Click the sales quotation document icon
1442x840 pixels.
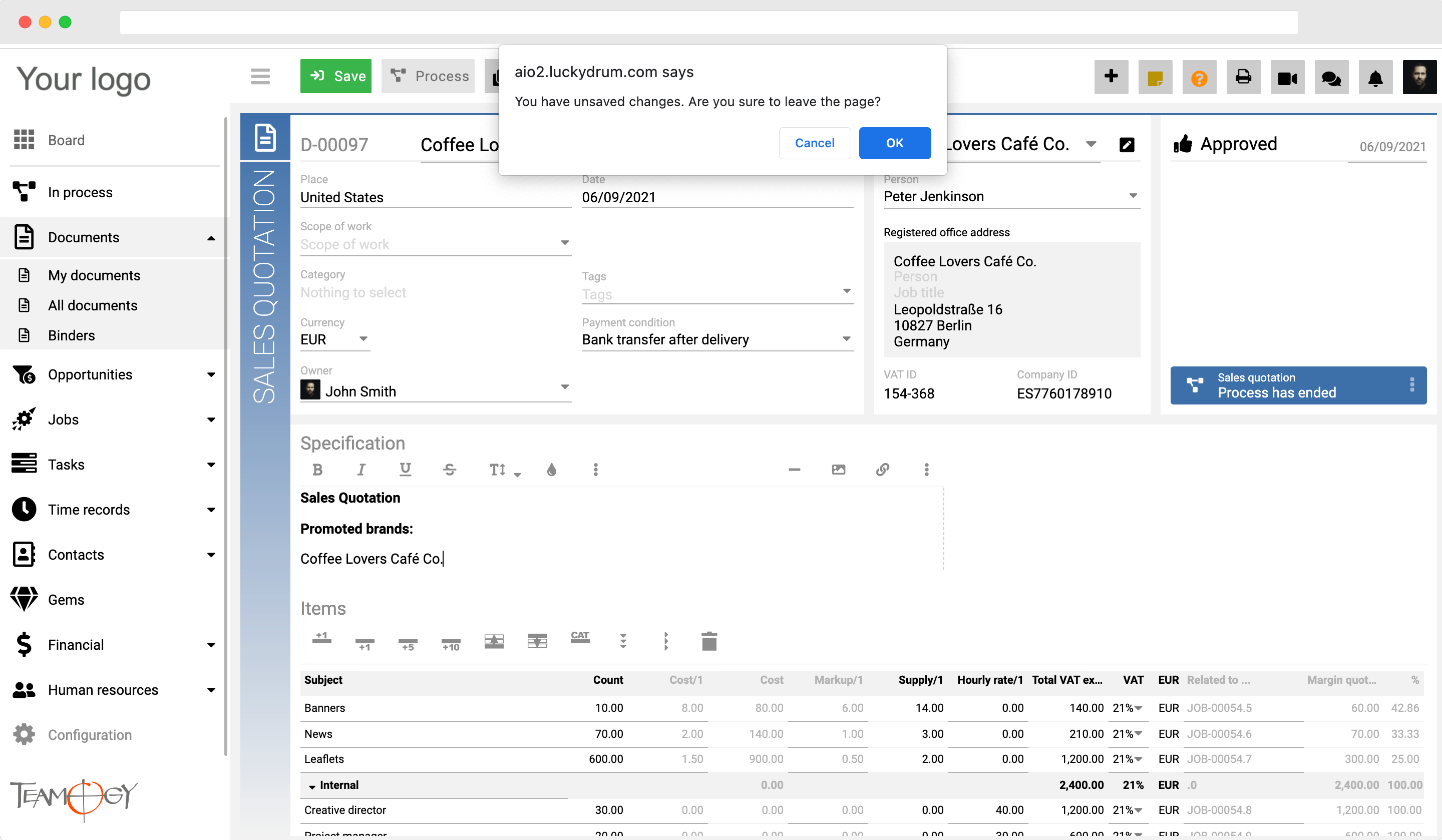pos(265,137)
